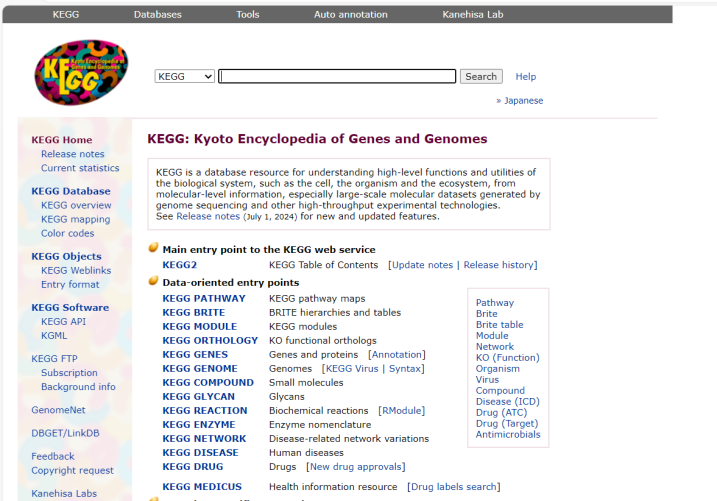Open KEGG mapping sidebar link

(75, 219)
